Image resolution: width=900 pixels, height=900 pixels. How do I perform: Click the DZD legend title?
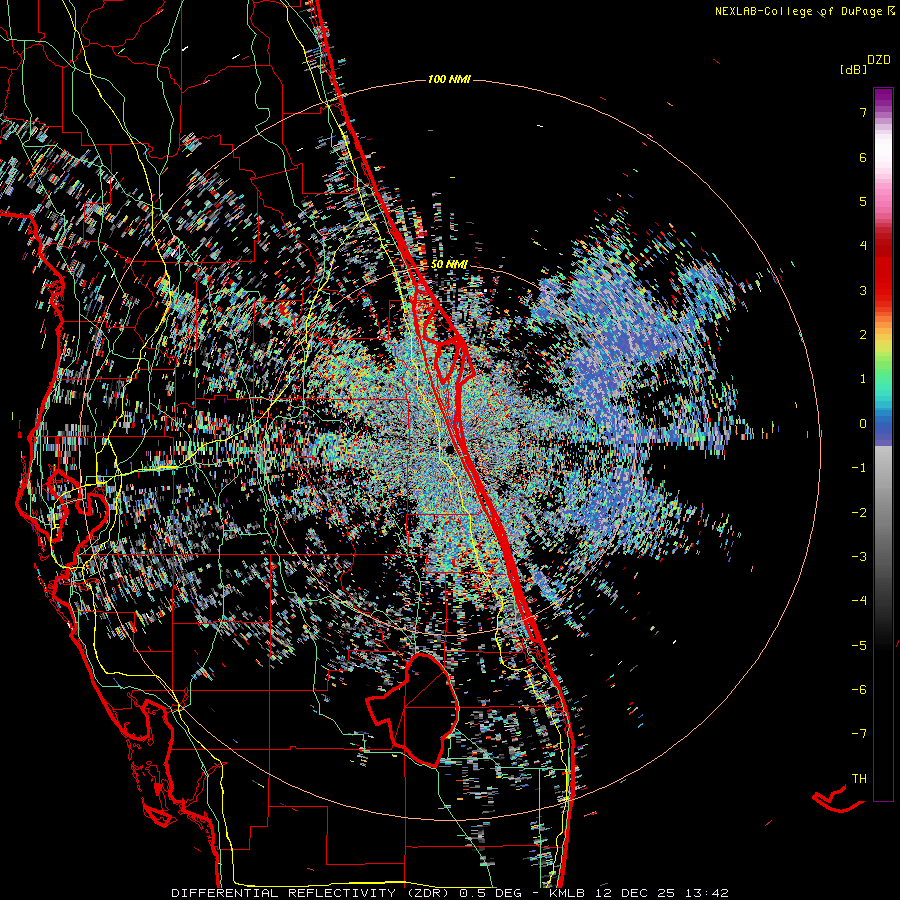tap(879, 60)
